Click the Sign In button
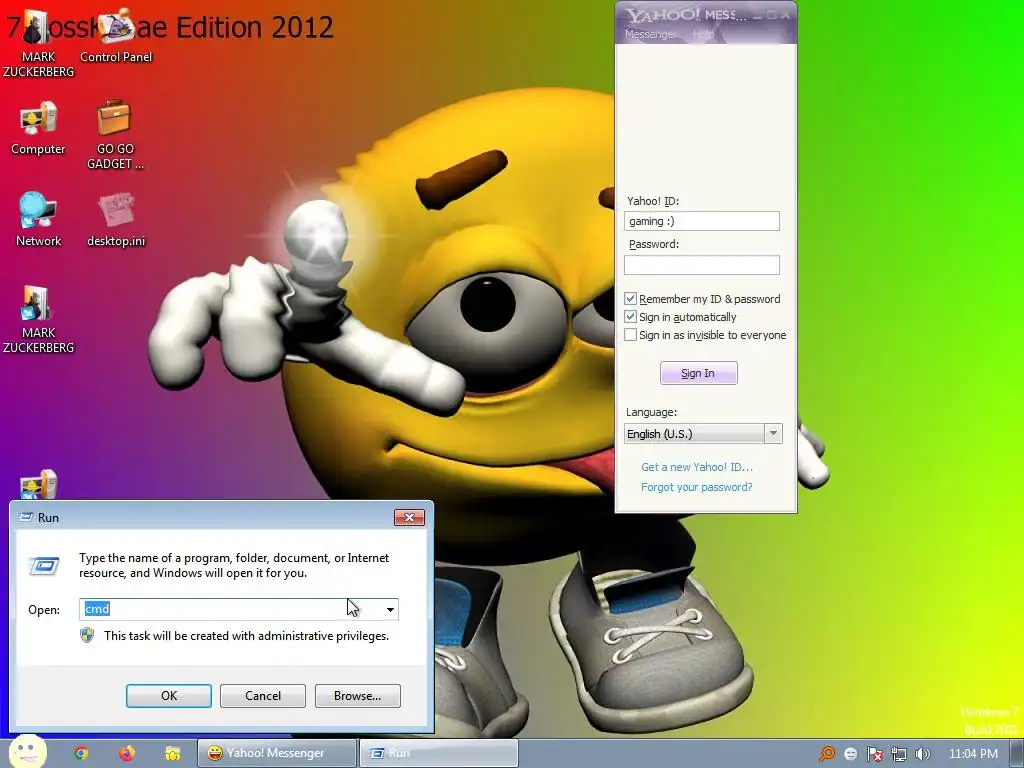This screenshot has width=1024, height=768. 698,373
